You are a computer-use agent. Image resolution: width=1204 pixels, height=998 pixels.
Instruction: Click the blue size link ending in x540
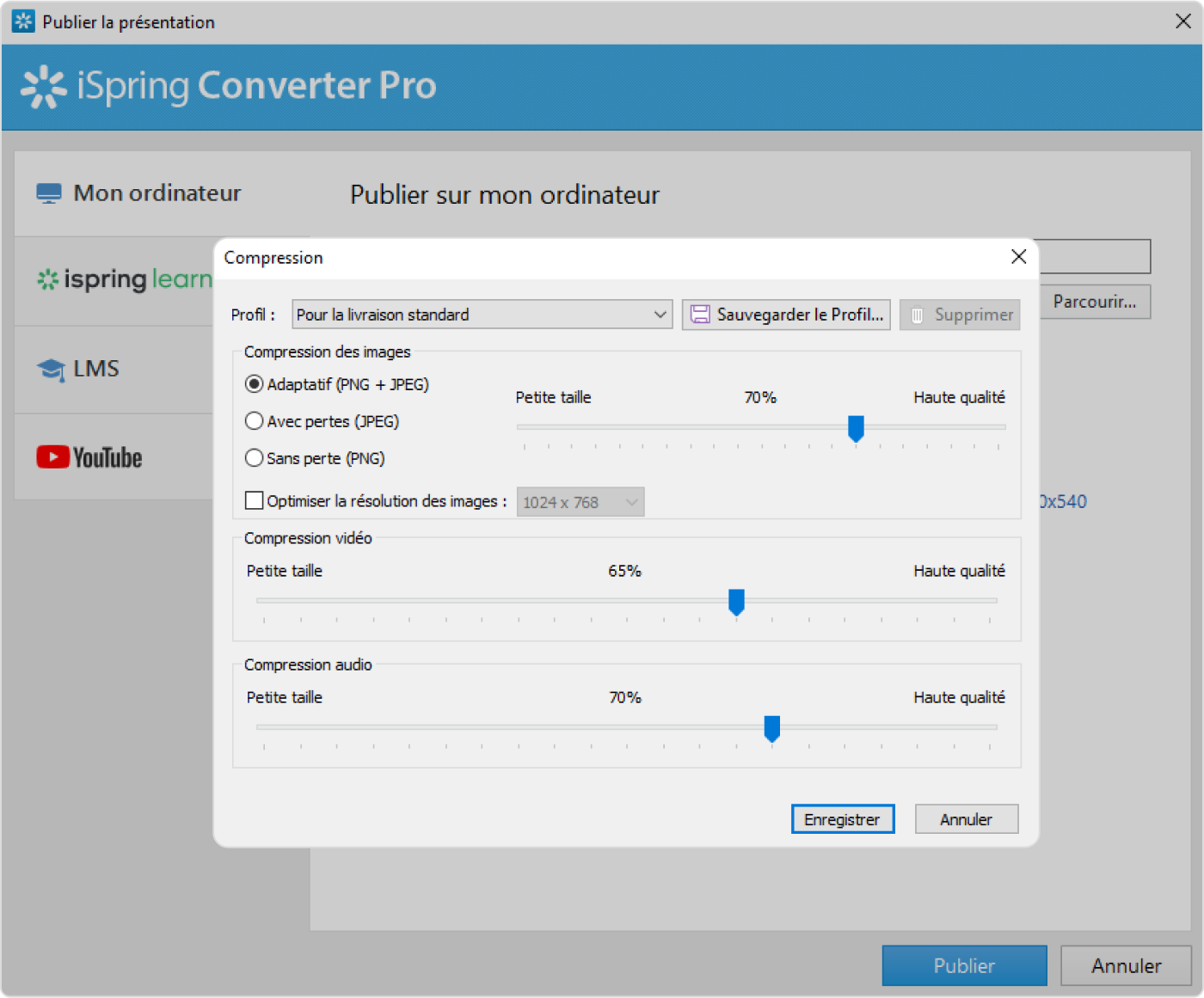(1063, 502)
